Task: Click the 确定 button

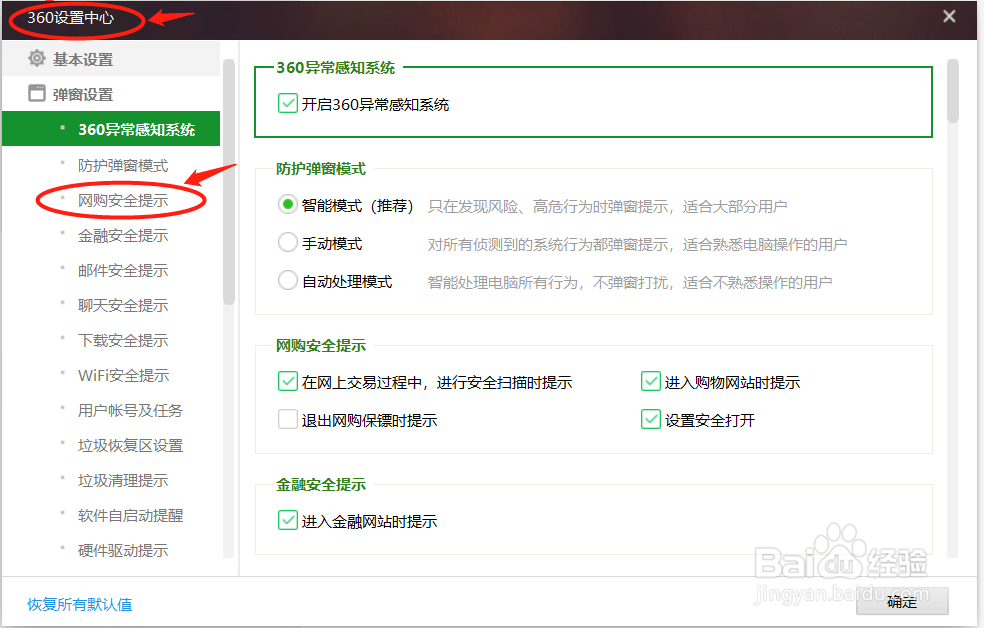Action: pyautogui.click(x=902, y=602)
